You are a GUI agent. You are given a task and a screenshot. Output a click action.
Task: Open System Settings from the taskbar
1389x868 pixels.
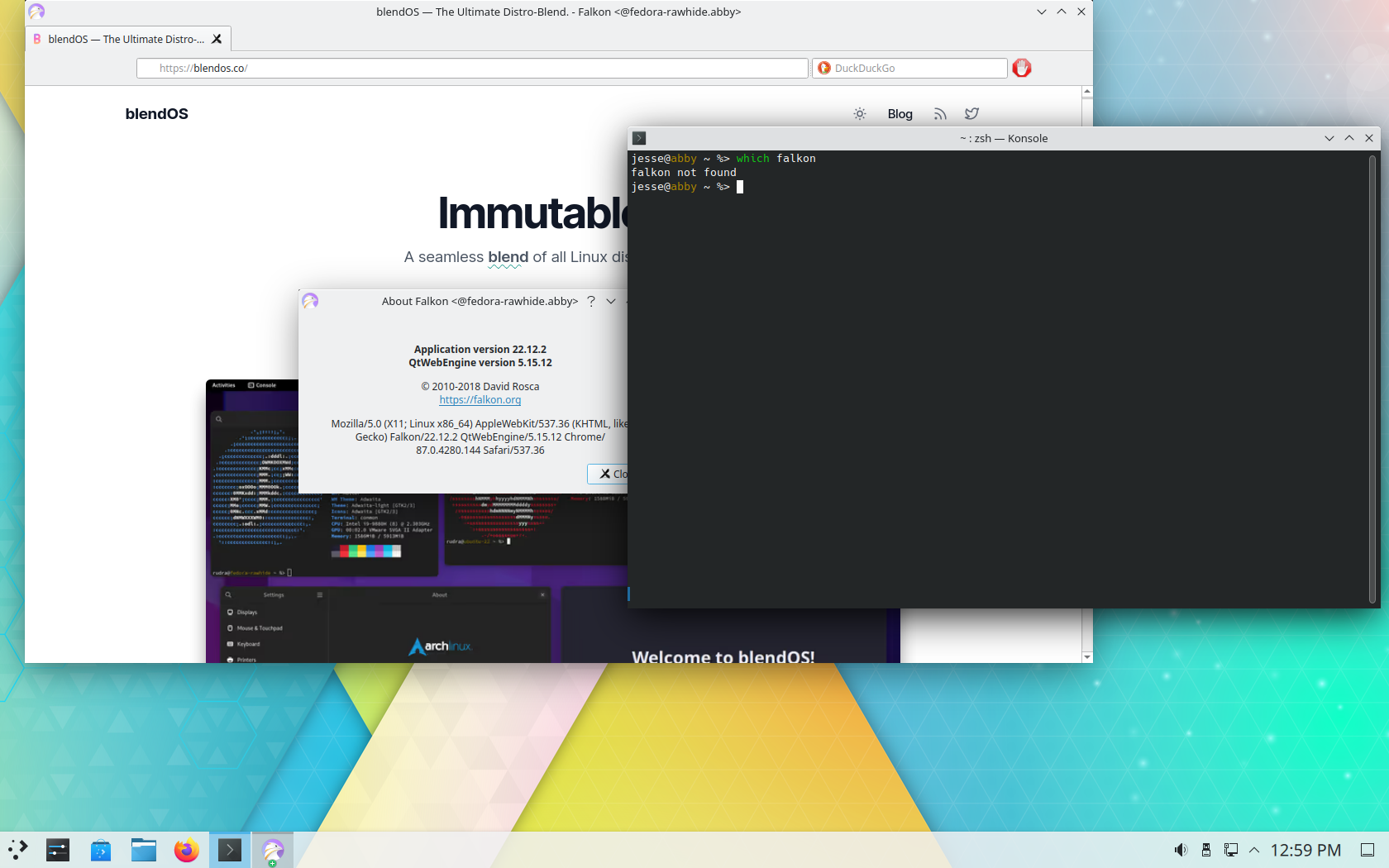(58, 849)
